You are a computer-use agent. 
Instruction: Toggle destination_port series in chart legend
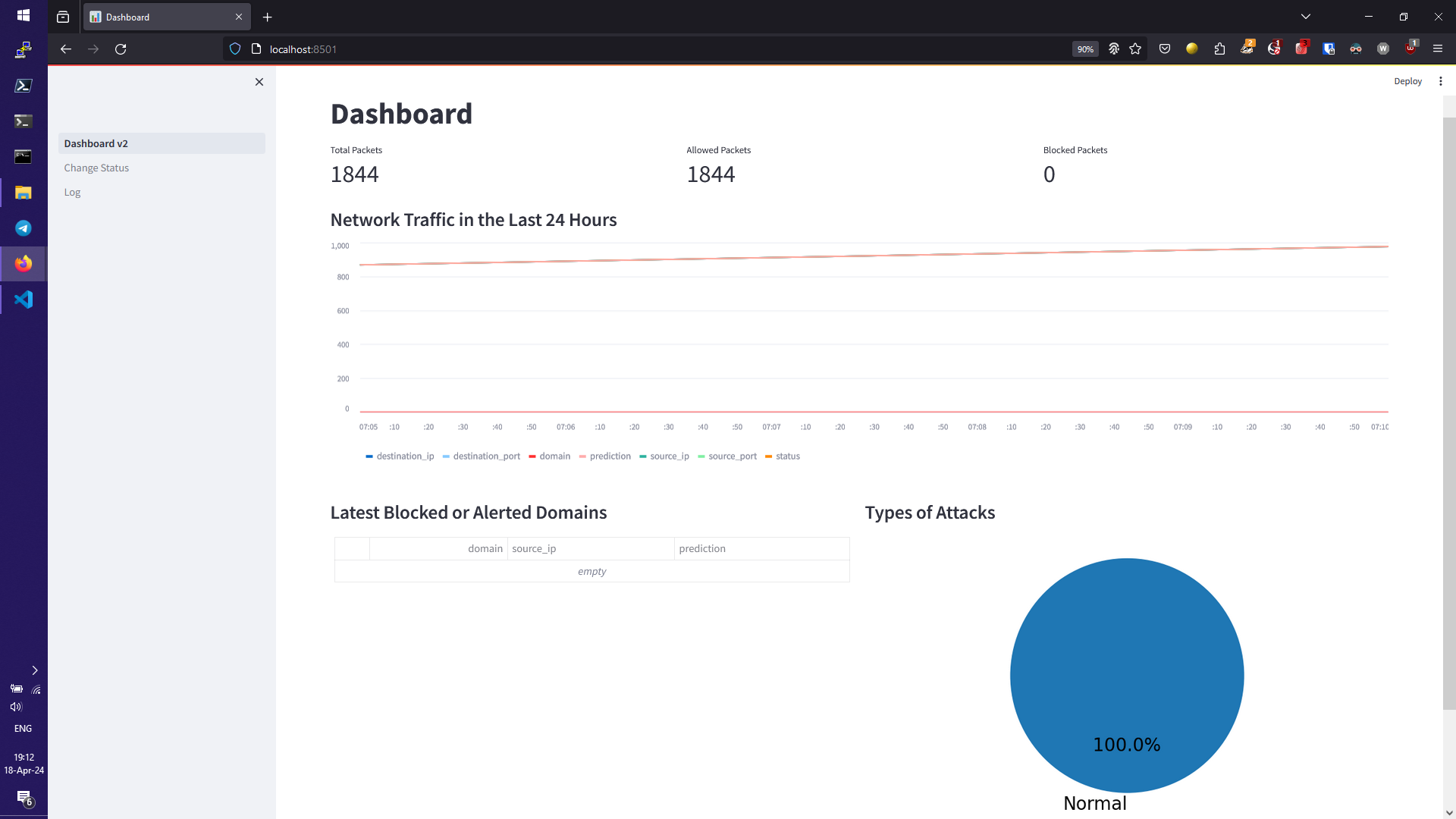(x=482, y=457)
